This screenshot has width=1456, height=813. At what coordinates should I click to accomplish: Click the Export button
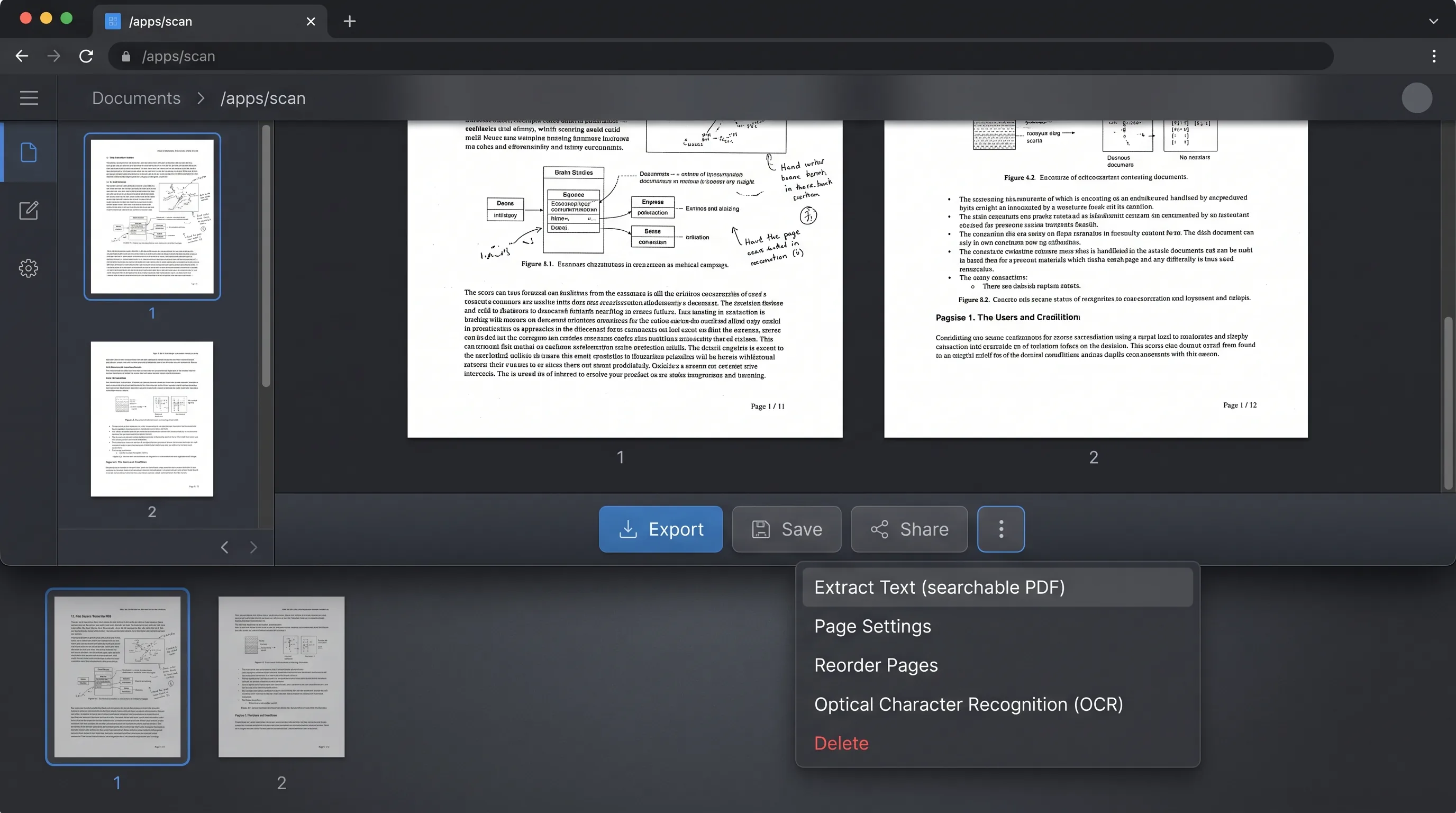click(661, 529)
